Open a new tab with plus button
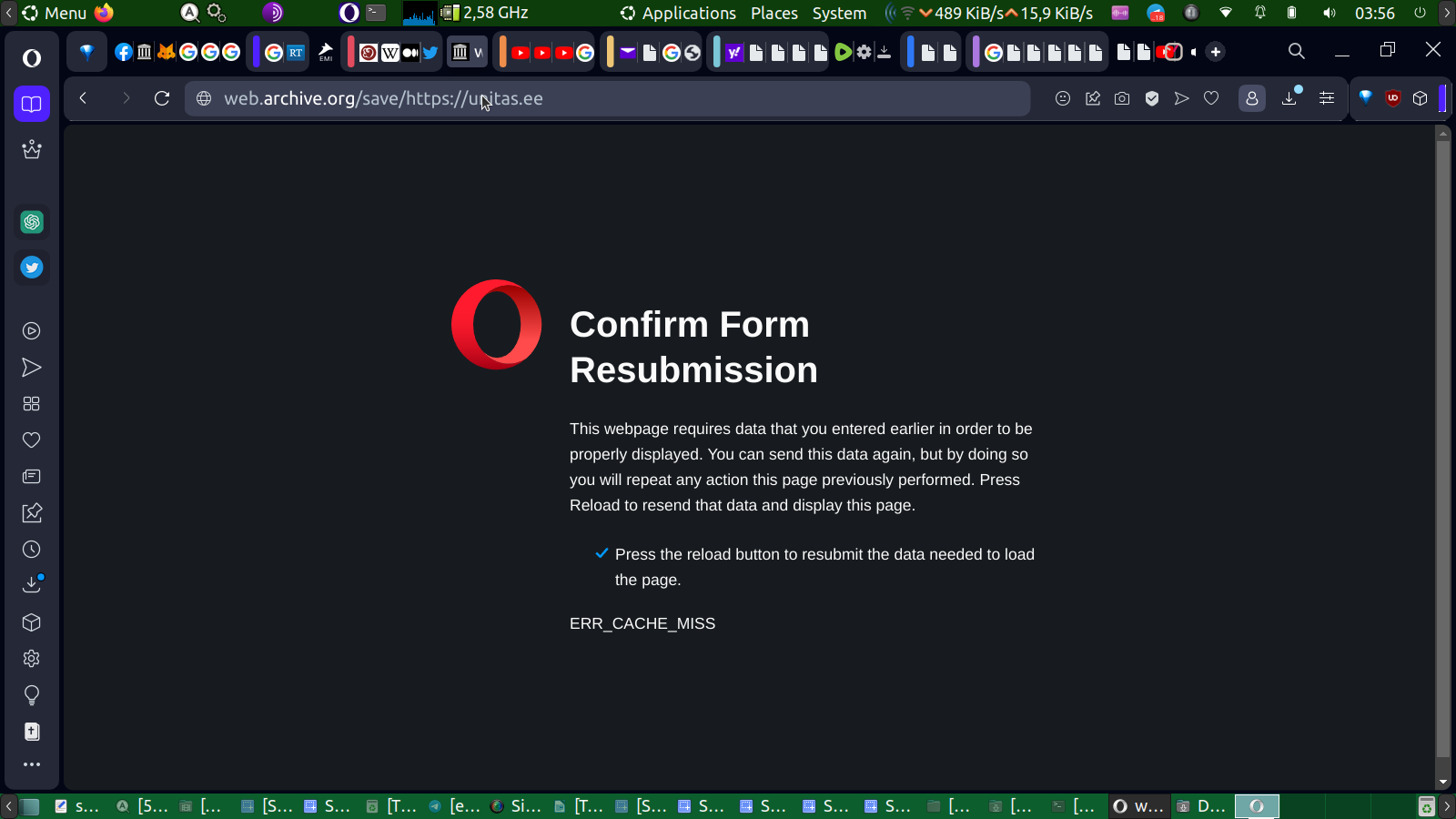Image resolution: width=1456 pixels, height=819 pixels. pos(1216,52)
